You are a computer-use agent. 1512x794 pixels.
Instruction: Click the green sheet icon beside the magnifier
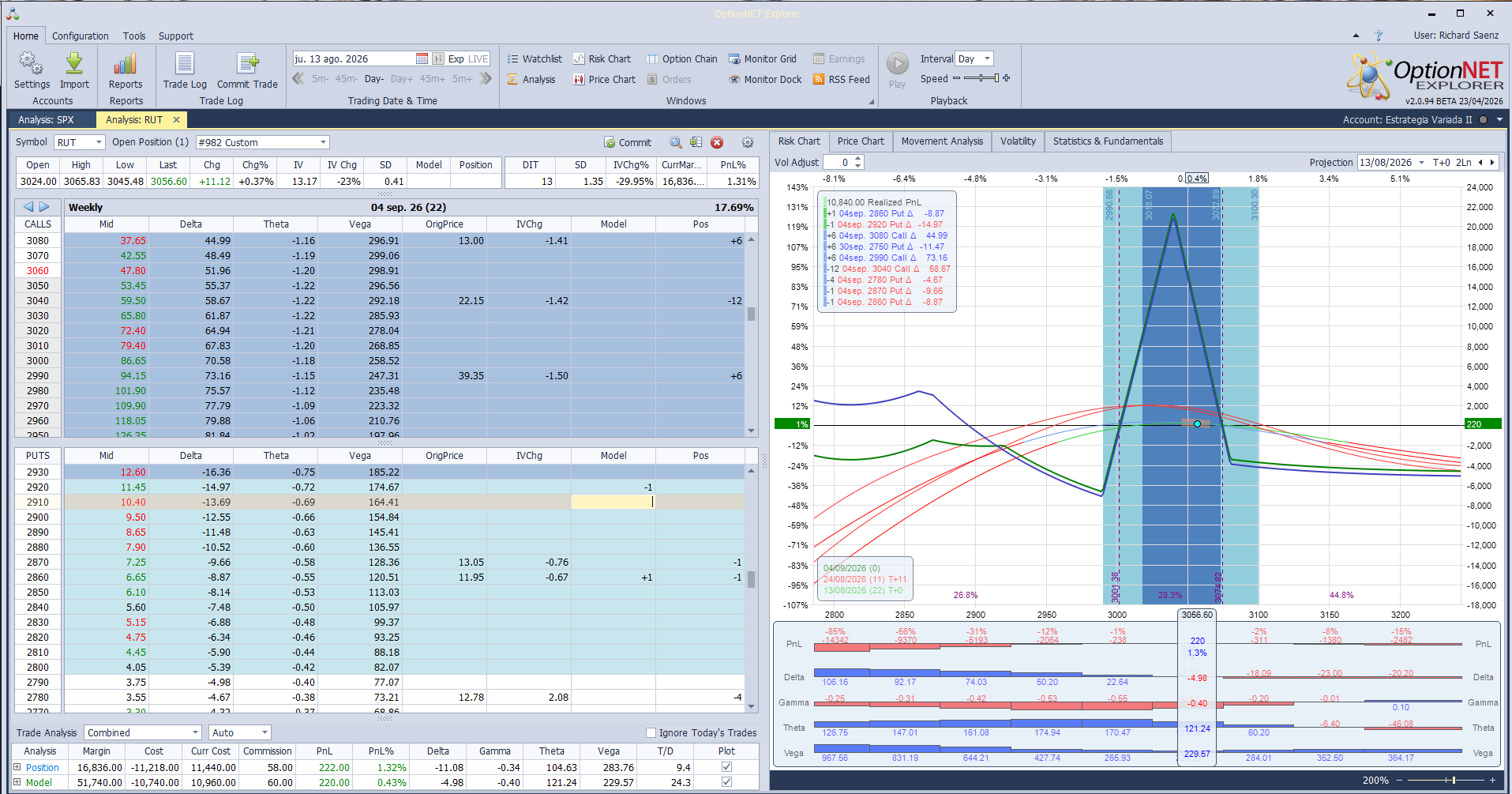(x=696, y=142)
